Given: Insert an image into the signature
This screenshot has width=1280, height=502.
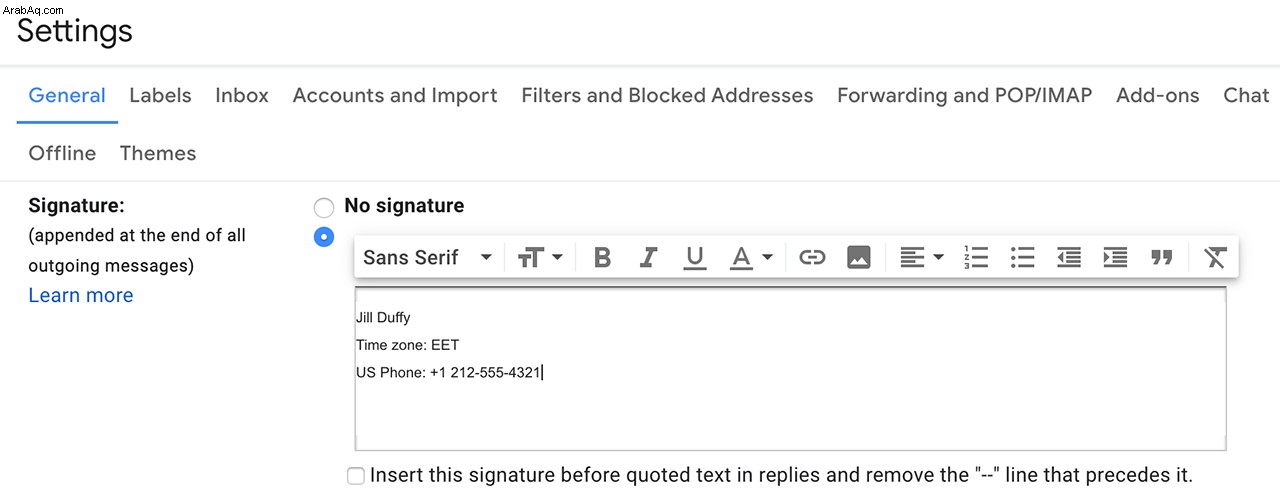Looking at the screenshot, I should tap(858, 258).
